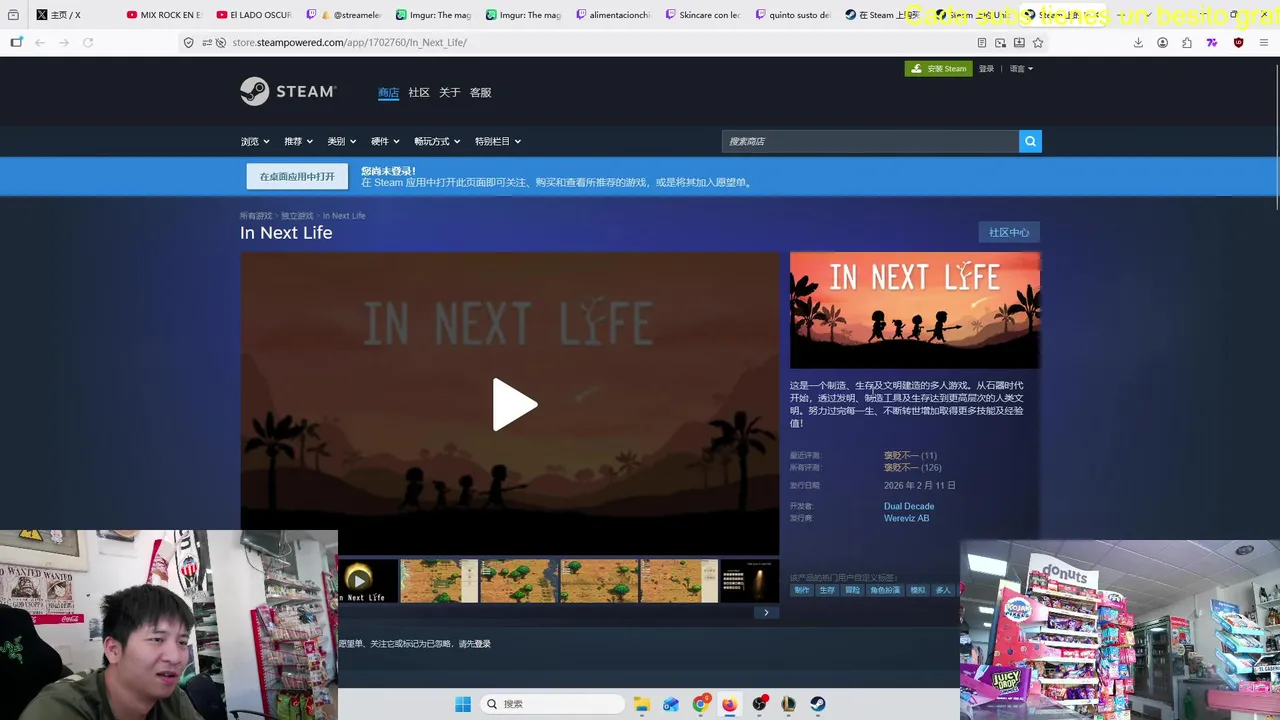The image size is (1280, 720).
Task: Click the green 安装 Steam install button
Action: (938, 69)
